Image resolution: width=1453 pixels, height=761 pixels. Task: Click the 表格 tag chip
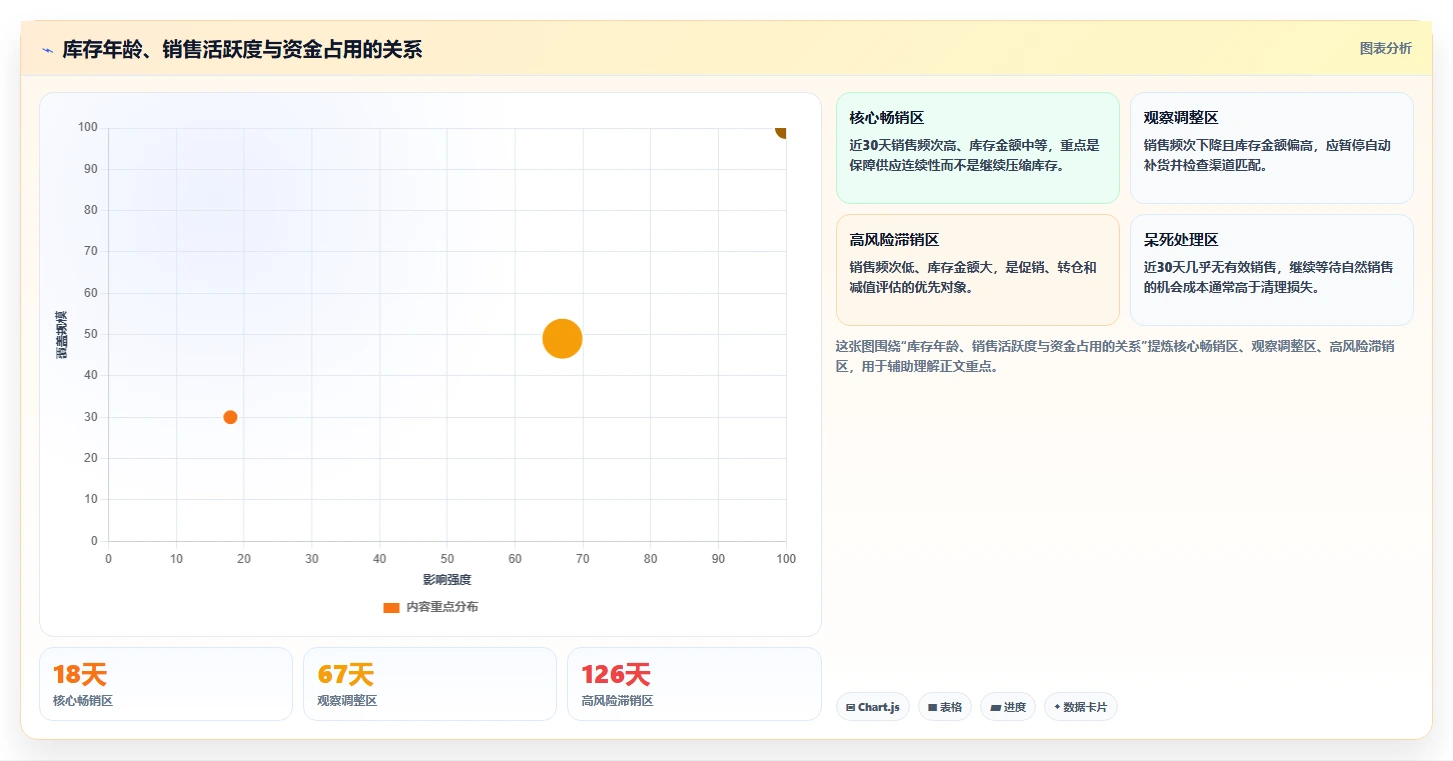[945, 707]
